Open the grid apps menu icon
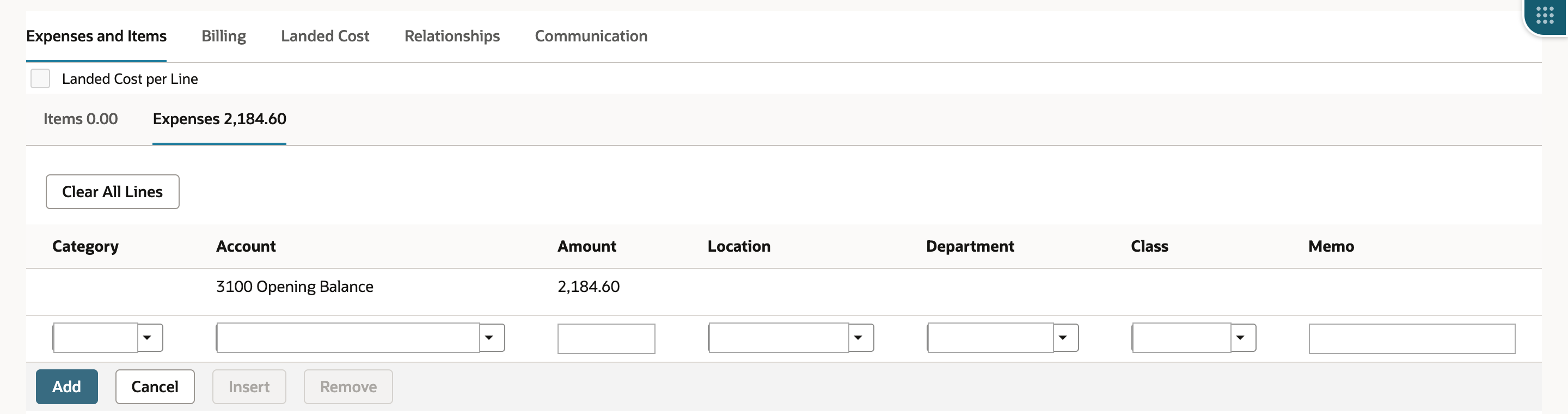1568x414 pixels. 1544,15
